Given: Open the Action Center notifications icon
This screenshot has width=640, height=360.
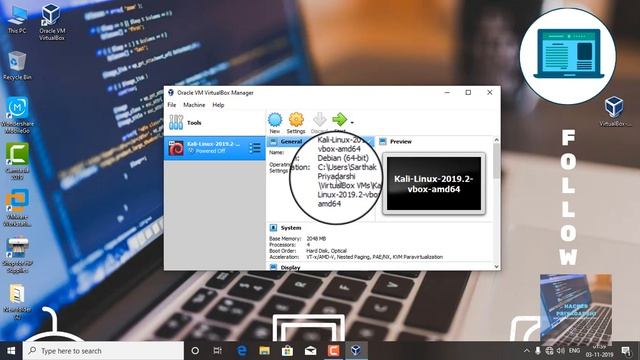Looking at the screenshot, I should pyautogui.click(x=625, y=351).
